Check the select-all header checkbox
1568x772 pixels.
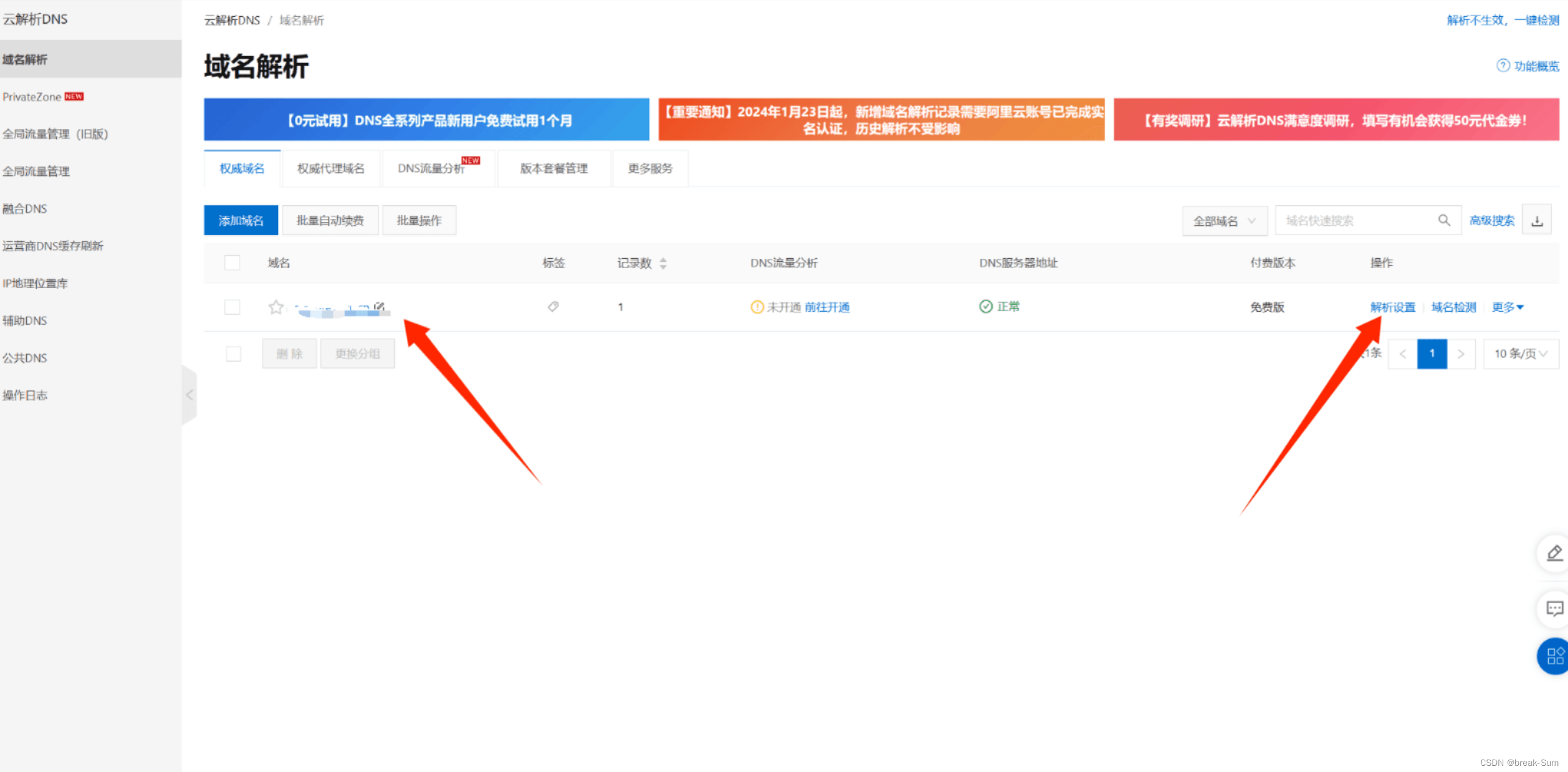click(232, 263)
